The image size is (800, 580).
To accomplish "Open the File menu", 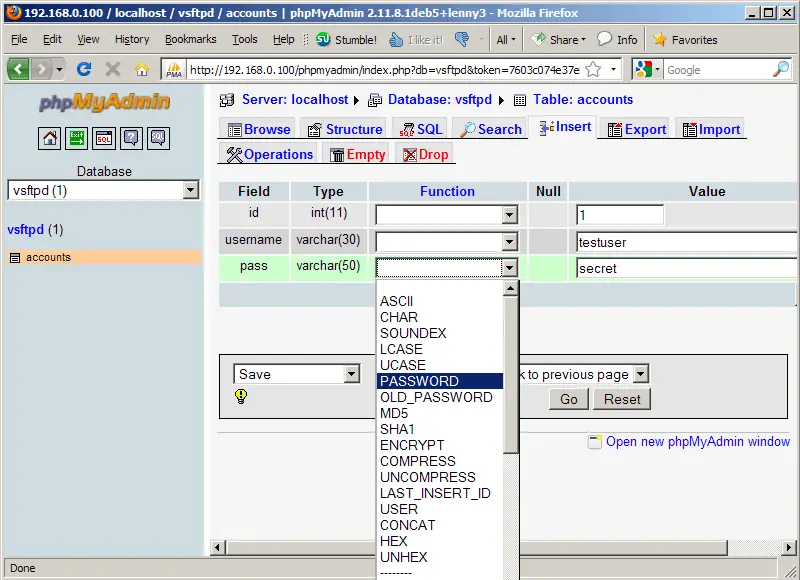I will [19, 39].
